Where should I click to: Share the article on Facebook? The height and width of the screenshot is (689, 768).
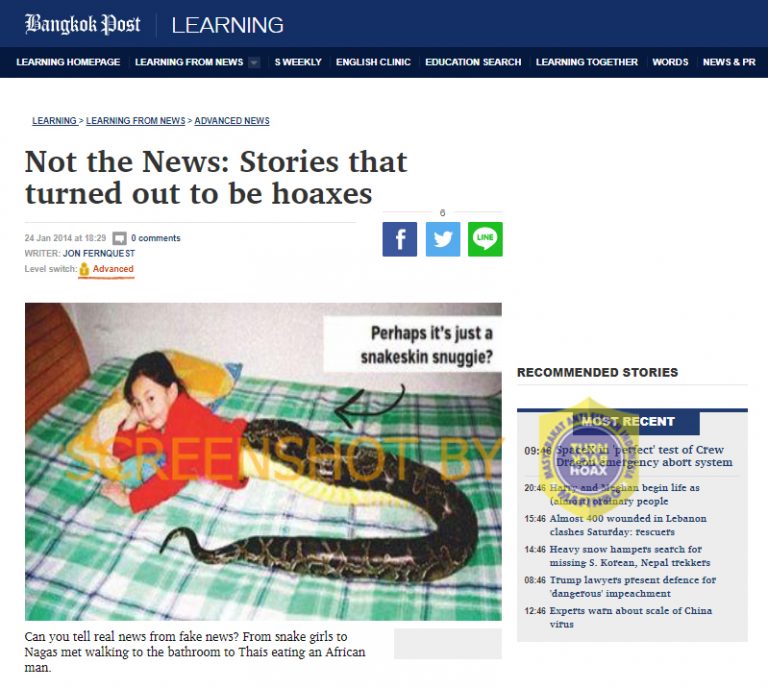tap(400, 239)
